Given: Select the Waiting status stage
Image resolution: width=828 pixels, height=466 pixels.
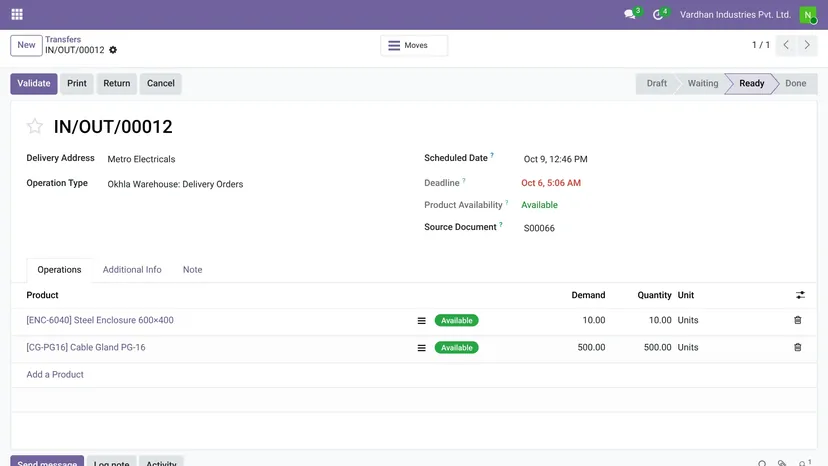Looking at the screenshot, I should (703, 83).
